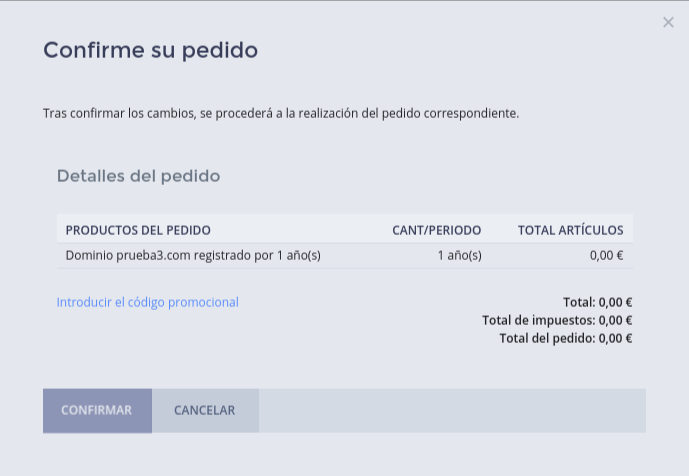This screenshot has height=476, width=689.
Task: Click the 'Total de impuestos' line
Action: tap(557, 320)
